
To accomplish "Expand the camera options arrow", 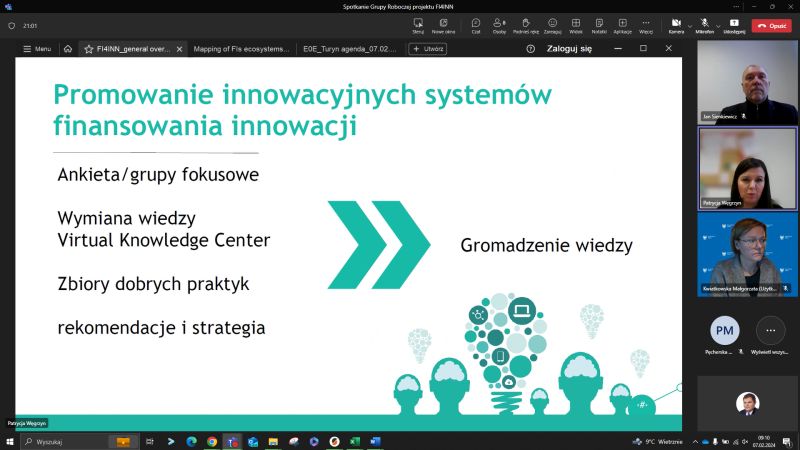I will click(690, 26).
